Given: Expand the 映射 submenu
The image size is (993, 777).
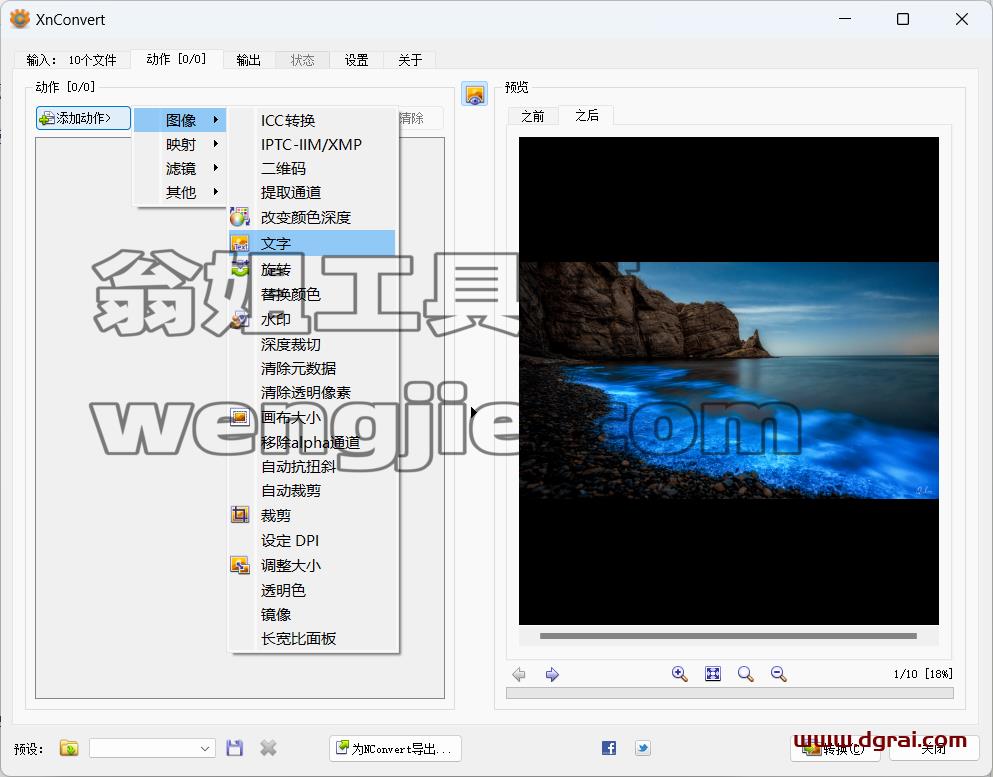Looking at the screenshot, I should (180, 144).
